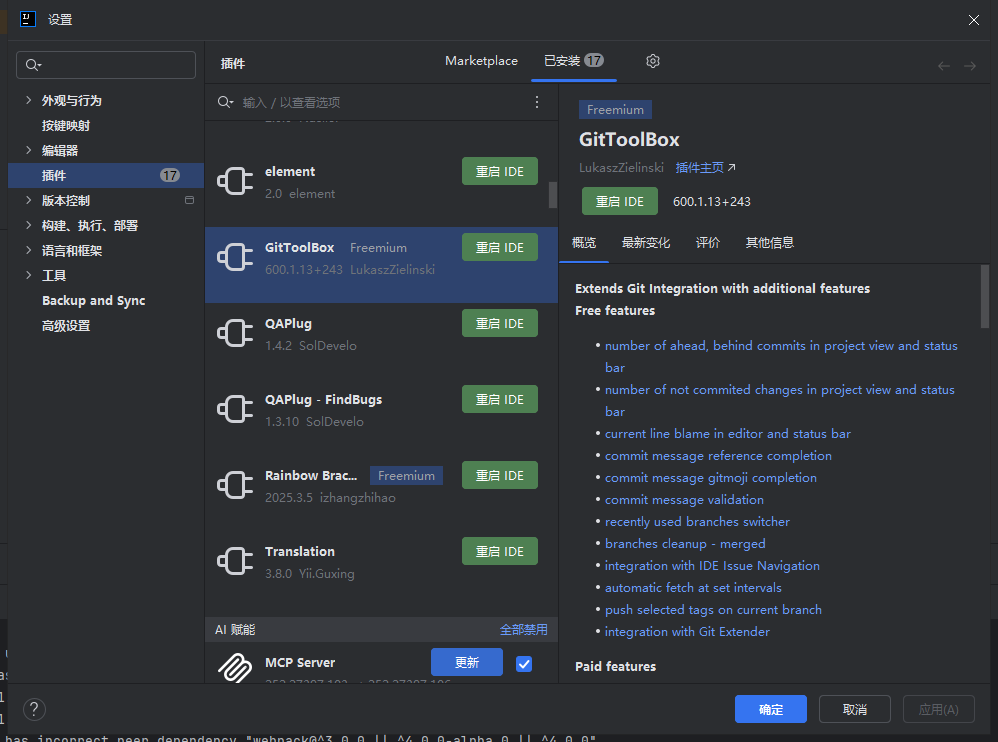This screenshot has height=742, width=998.
Task: Open the 评价 tab
Action: [707, 242]
